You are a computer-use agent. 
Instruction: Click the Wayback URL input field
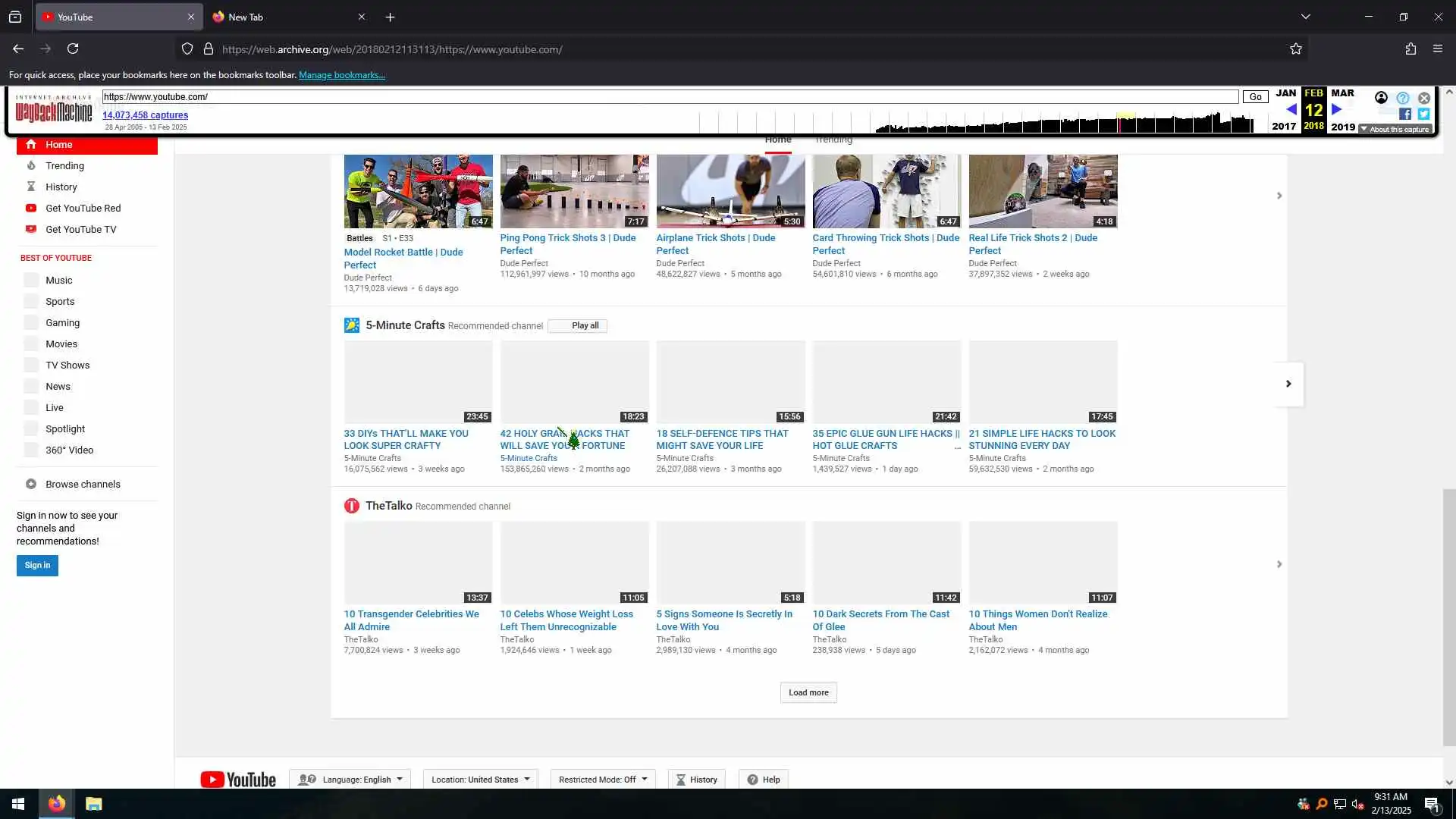tap(670, 96)
